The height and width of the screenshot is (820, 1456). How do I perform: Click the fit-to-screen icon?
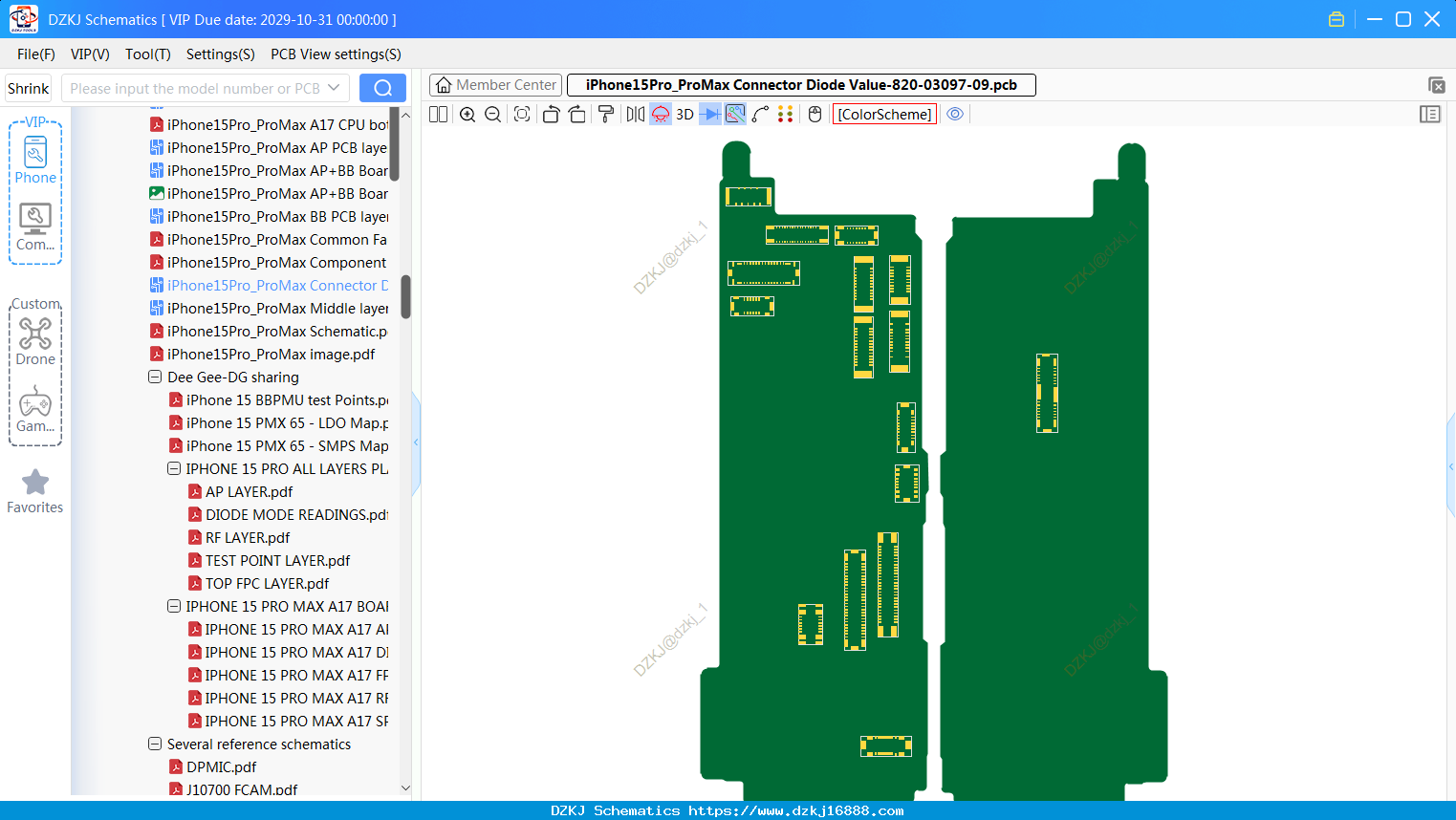pyautogui.click(x=522, y=115)
